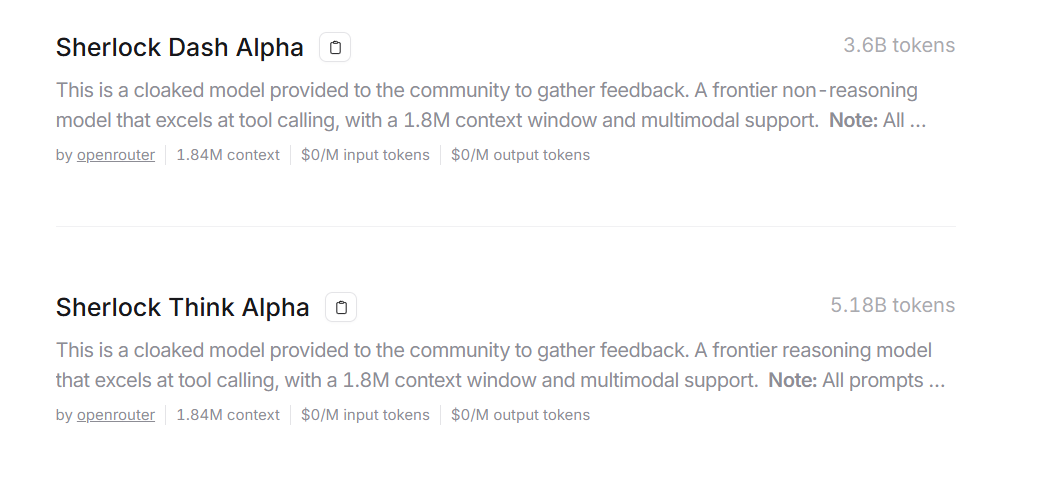Click the bold Note label in Dash Alpha description
The height and width of the screenshot is (485, 1045).
tap(853, 121)
